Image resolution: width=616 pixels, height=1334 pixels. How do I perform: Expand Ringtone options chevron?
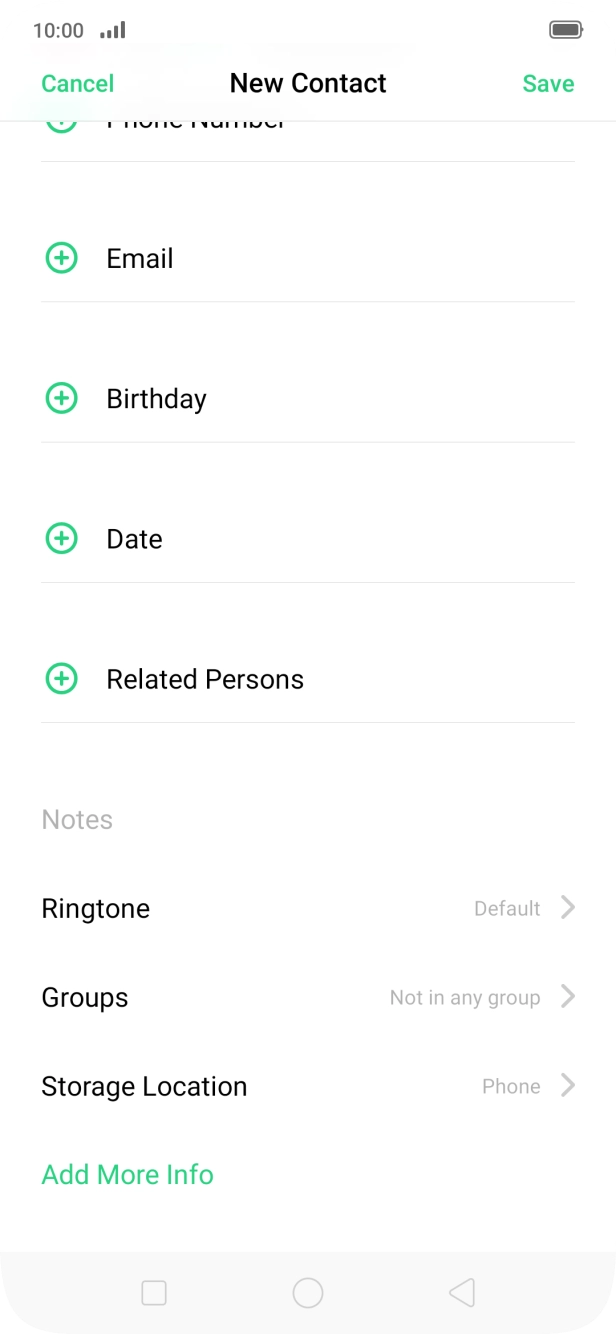(x=568, y=908)
